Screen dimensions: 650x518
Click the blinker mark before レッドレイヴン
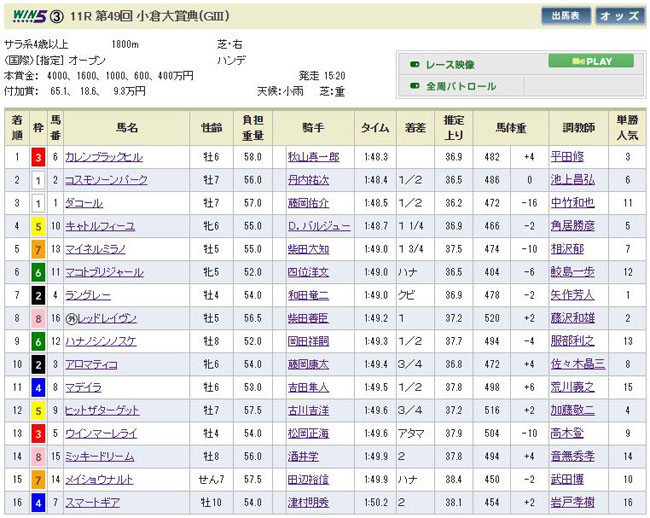click(71, 318)
